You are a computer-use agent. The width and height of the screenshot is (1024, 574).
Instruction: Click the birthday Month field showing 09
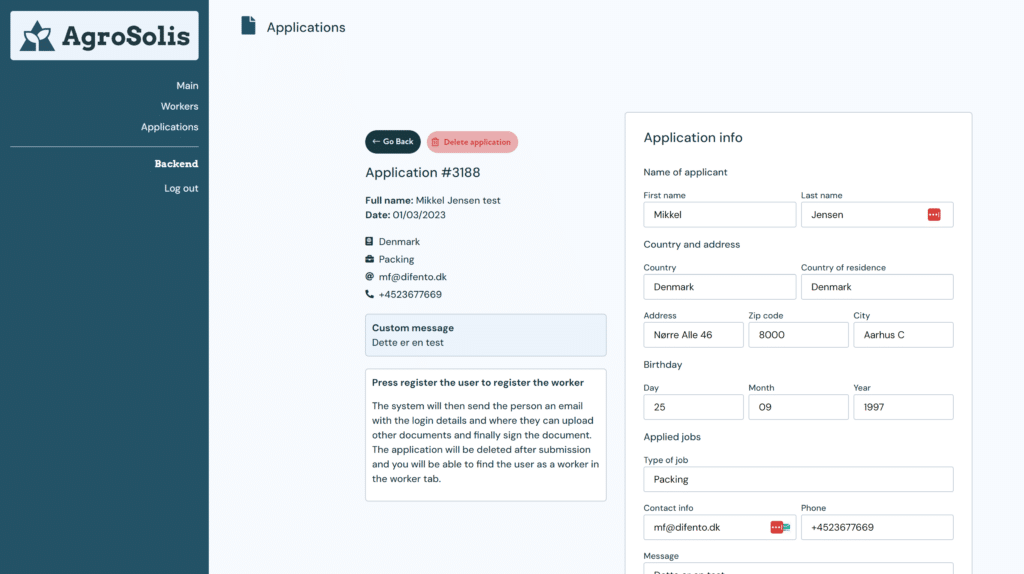point(798,407)
